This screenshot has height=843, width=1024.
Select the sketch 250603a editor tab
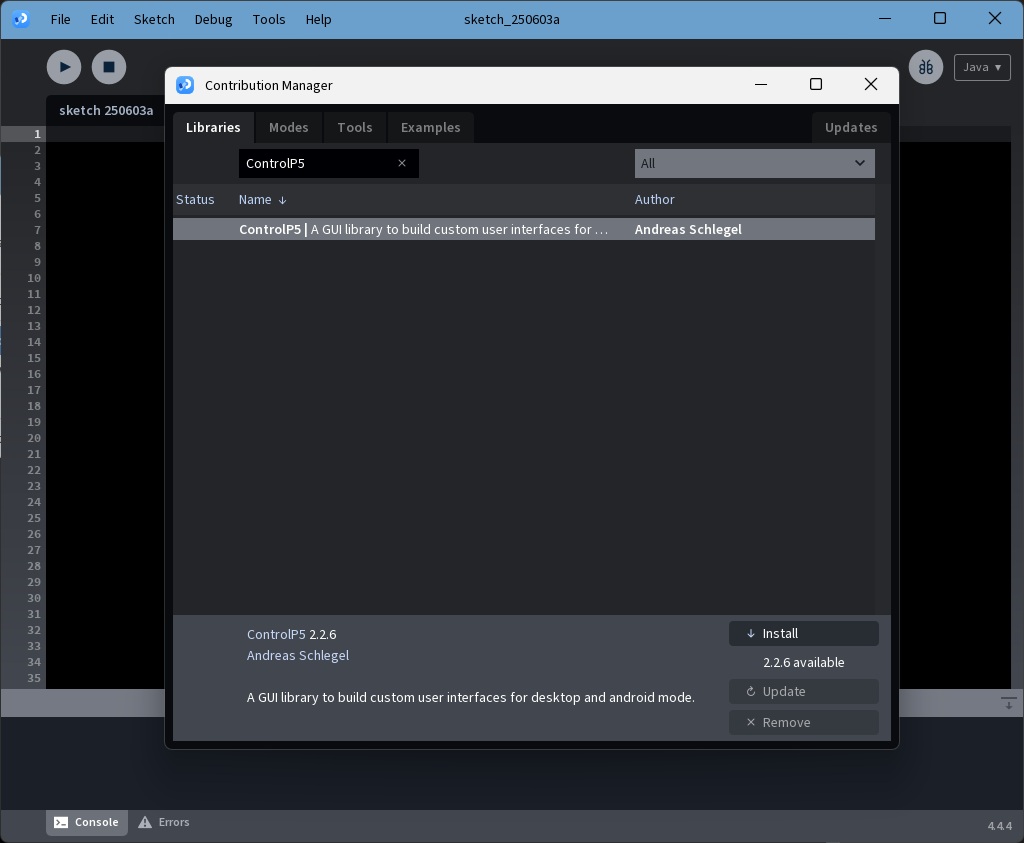tap(106, 110)
